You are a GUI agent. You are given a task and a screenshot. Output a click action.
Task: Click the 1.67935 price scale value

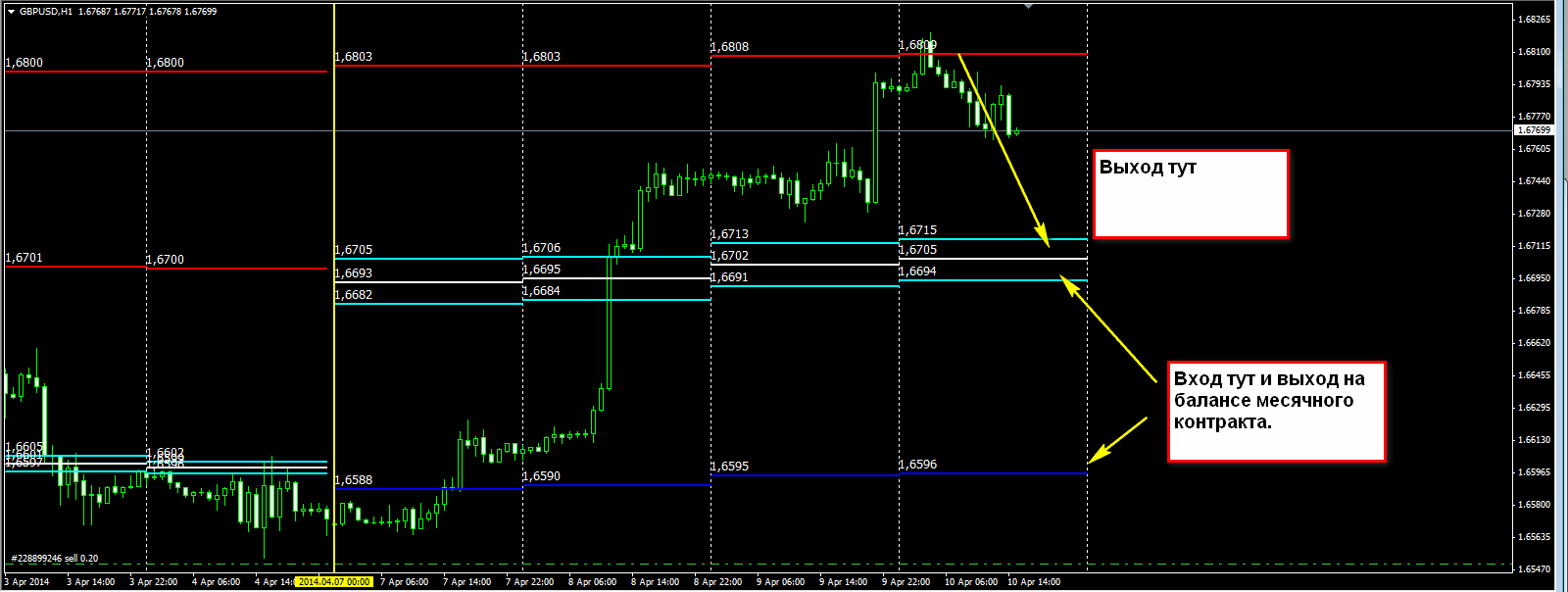coord(1535,84)
